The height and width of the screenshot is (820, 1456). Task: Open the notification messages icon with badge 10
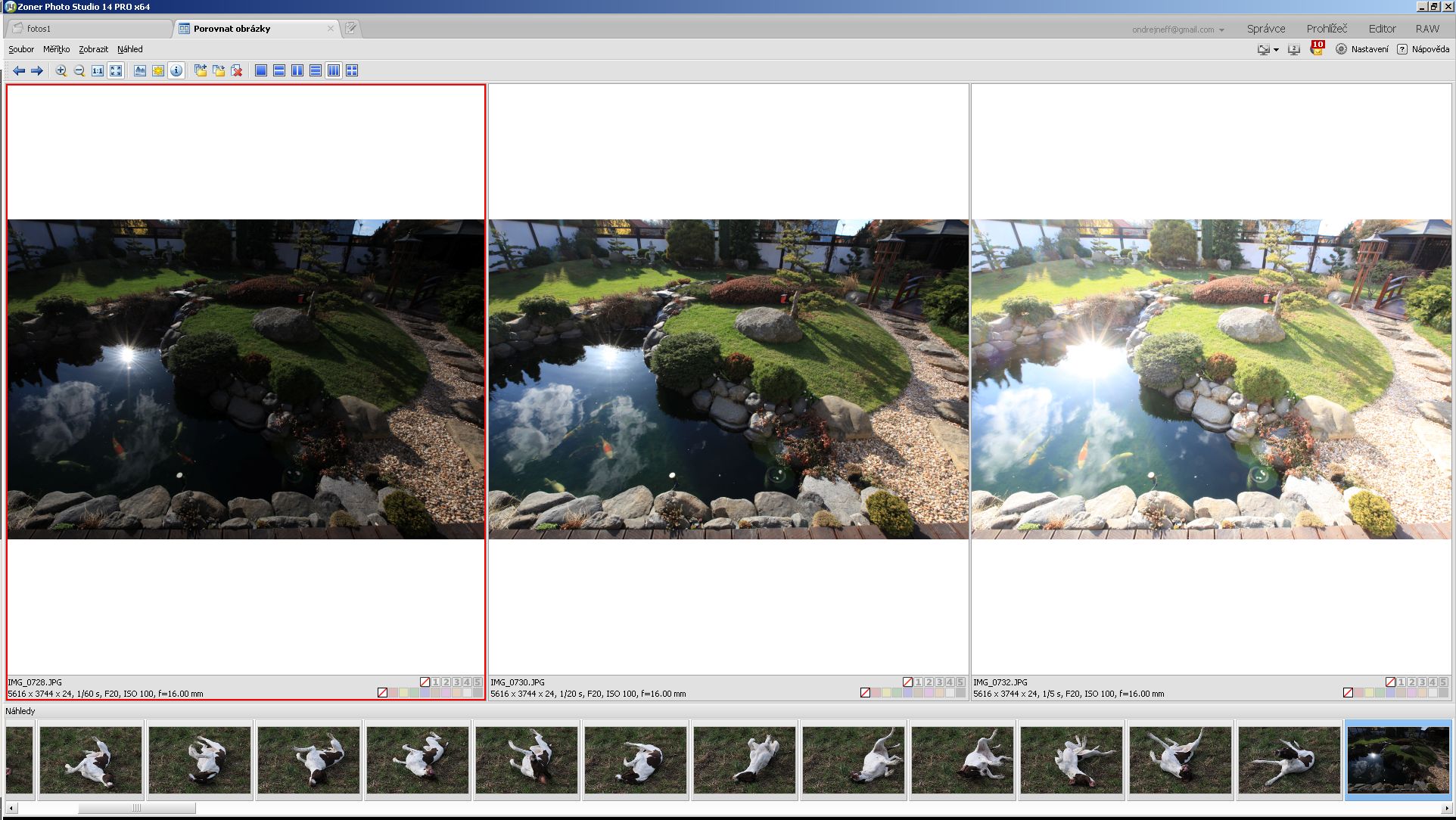[1318, 49]
